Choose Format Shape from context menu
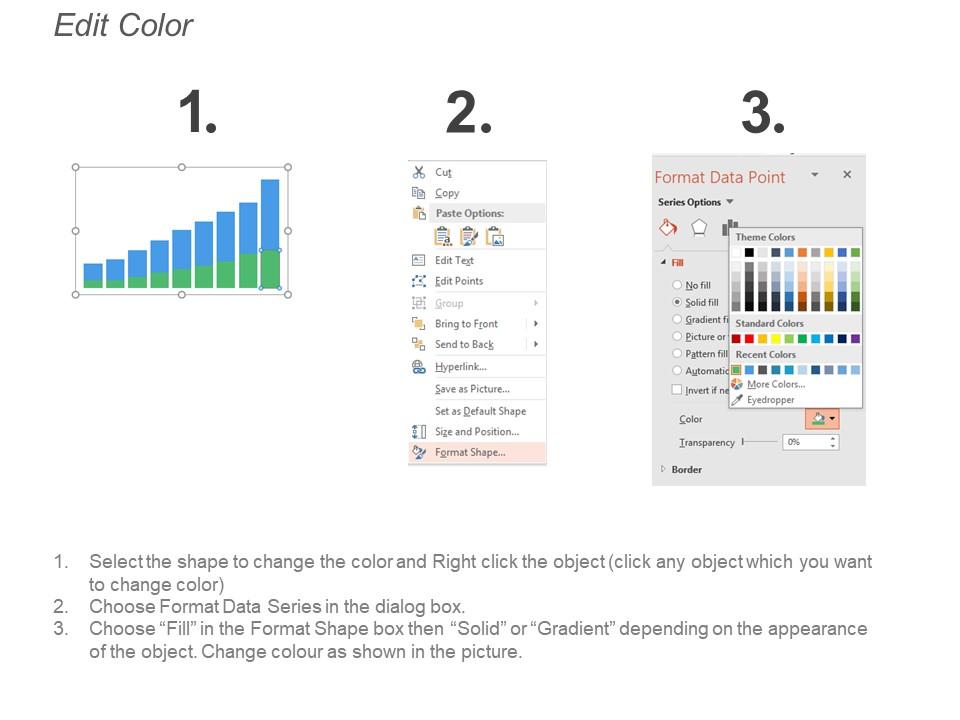This screenshot has width=960, height=720. tap(470, 452)
